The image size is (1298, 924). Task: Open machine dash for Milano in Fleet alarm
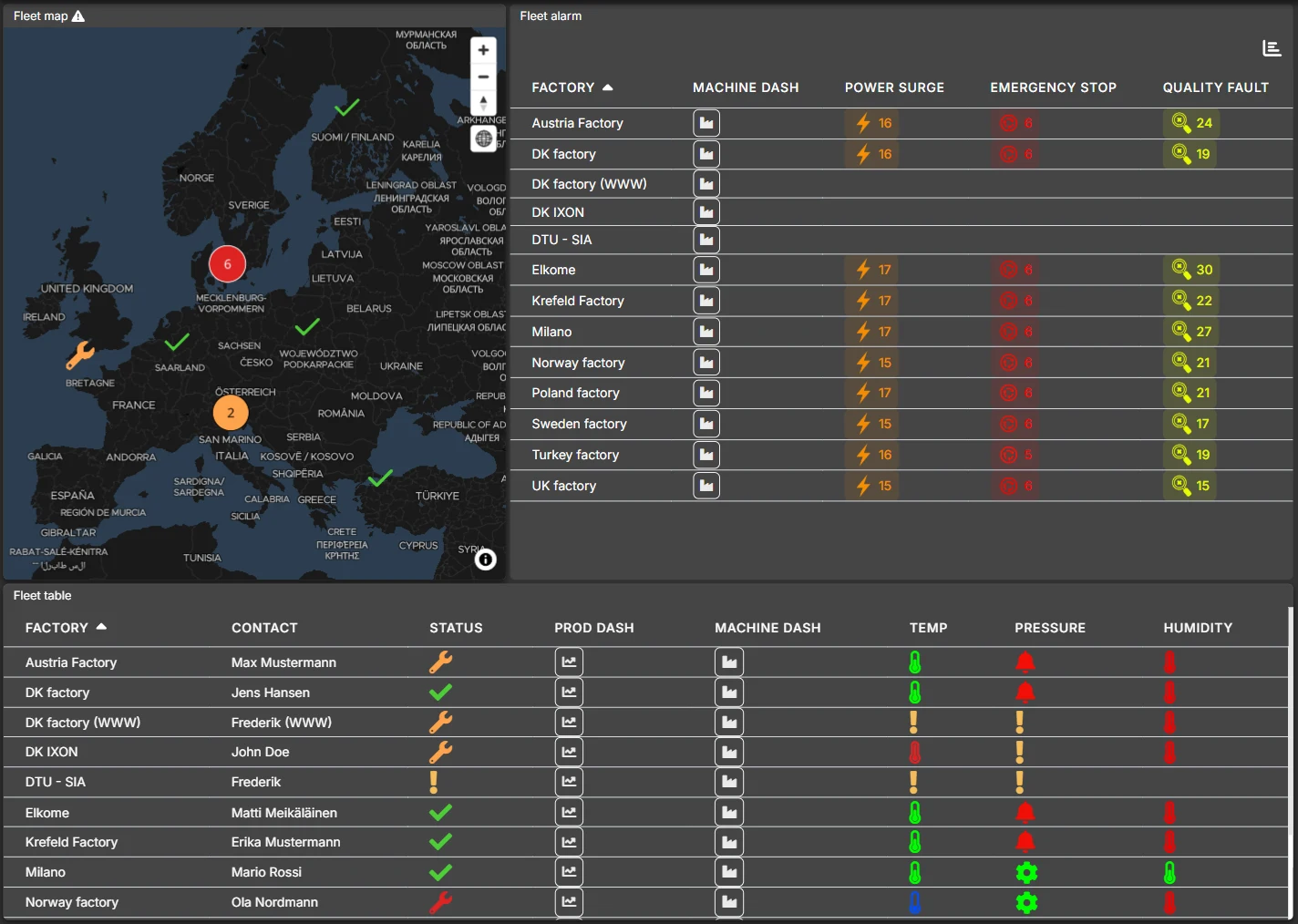coord(706,332)
